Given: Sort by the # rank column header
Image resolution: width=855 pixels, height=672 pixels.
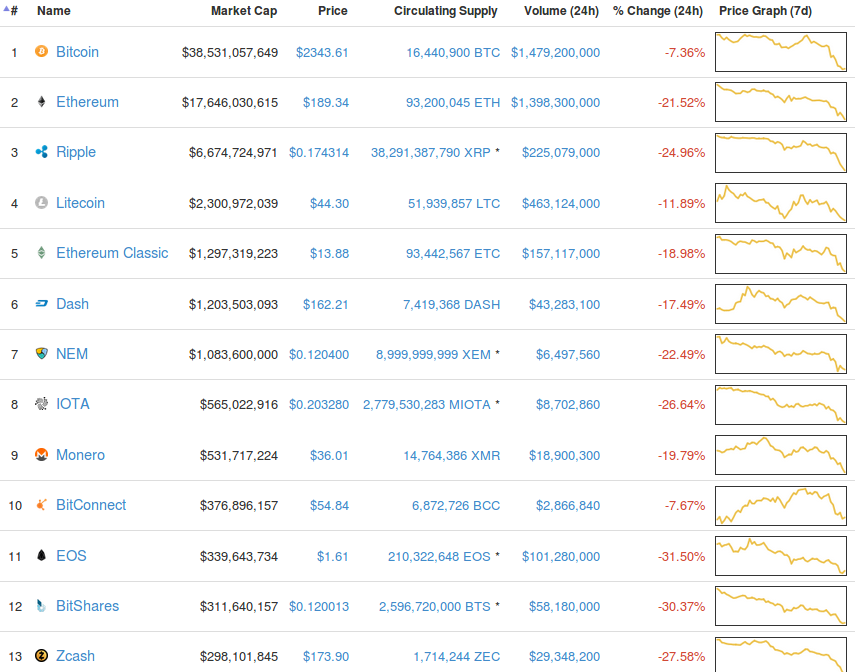Looking at the screenshot, I should click(x=11, y=10).
